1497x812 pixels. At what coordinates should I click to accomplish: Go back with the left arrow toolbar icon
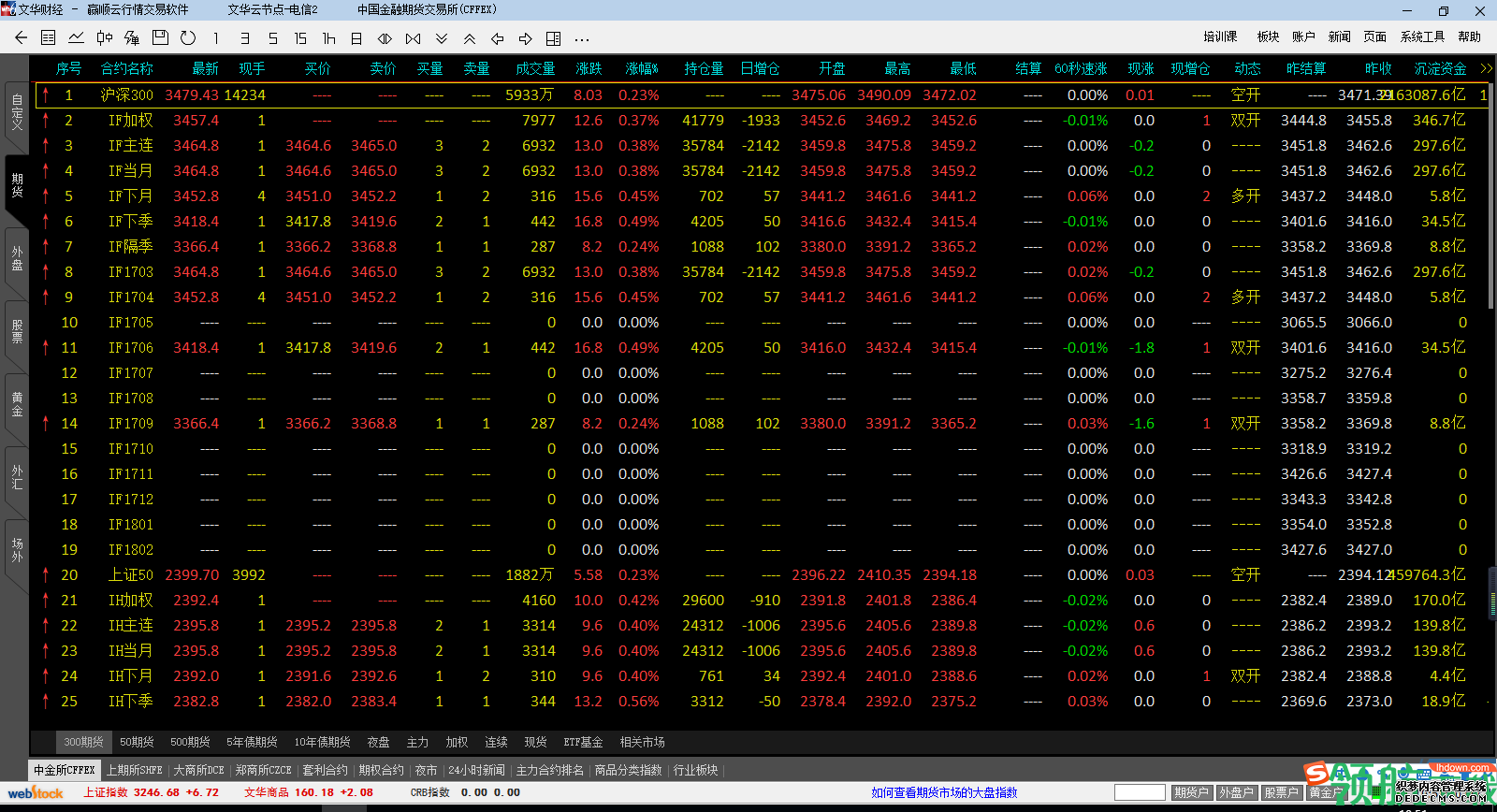[x=21, y=38]
